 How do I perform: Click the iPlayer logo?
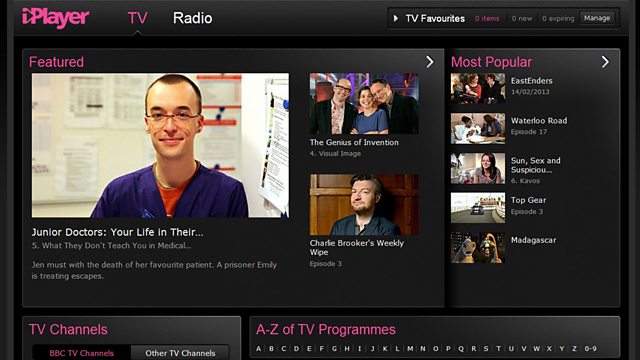56,18
